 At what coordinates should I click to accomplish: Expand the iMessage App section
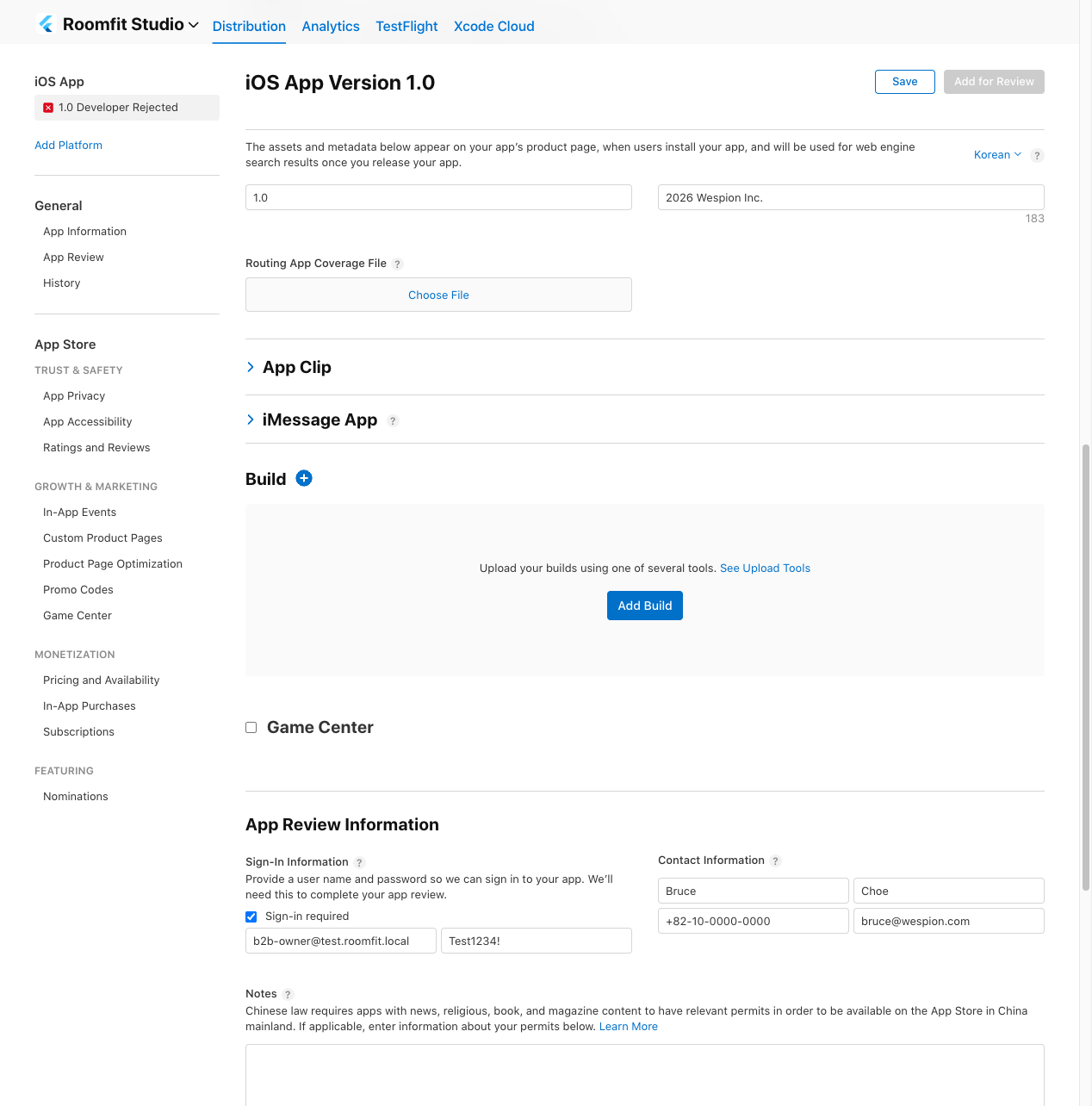tap(251, 419)
